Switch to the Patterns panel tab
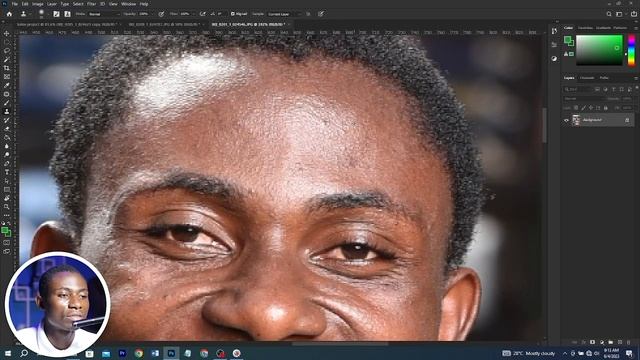This screenshot has height=360, width=640. click(x=620, y=28)
